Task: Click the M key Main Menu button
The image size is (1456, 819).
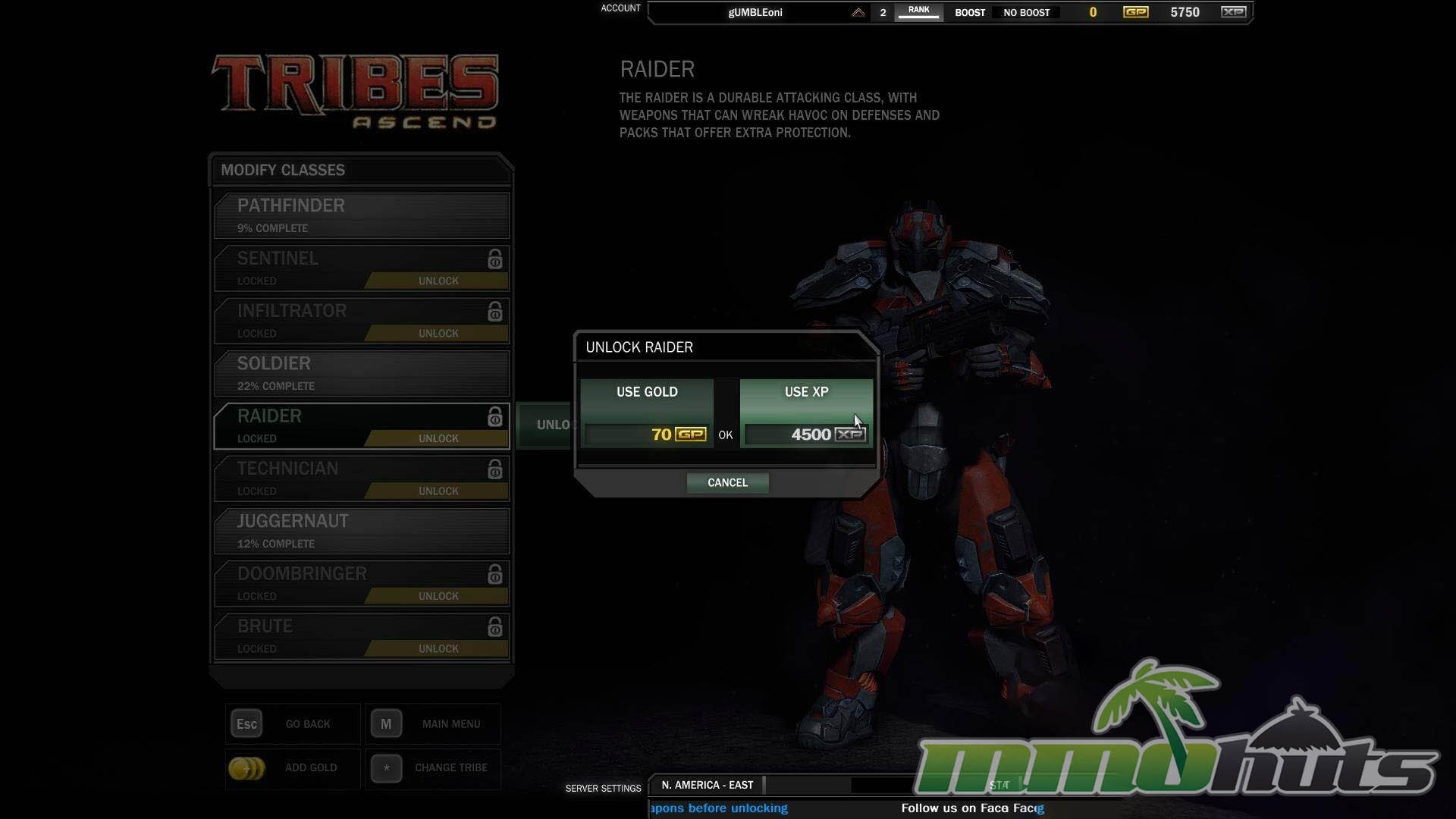Action: pyautogui.click(x=386, y=724)
